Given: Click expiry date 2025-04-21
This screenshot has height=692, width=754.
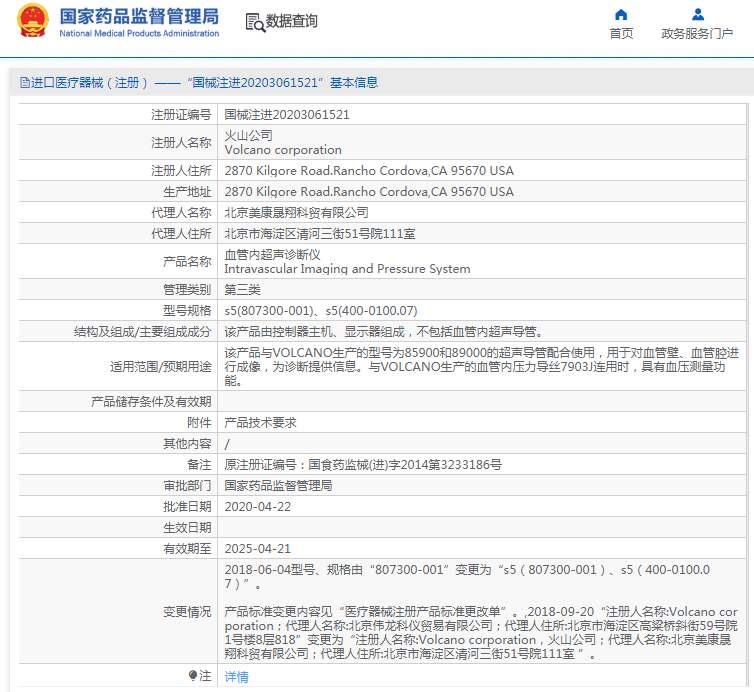Looking at the screenshot, I should pyautogui.click(x=258, y=549).
